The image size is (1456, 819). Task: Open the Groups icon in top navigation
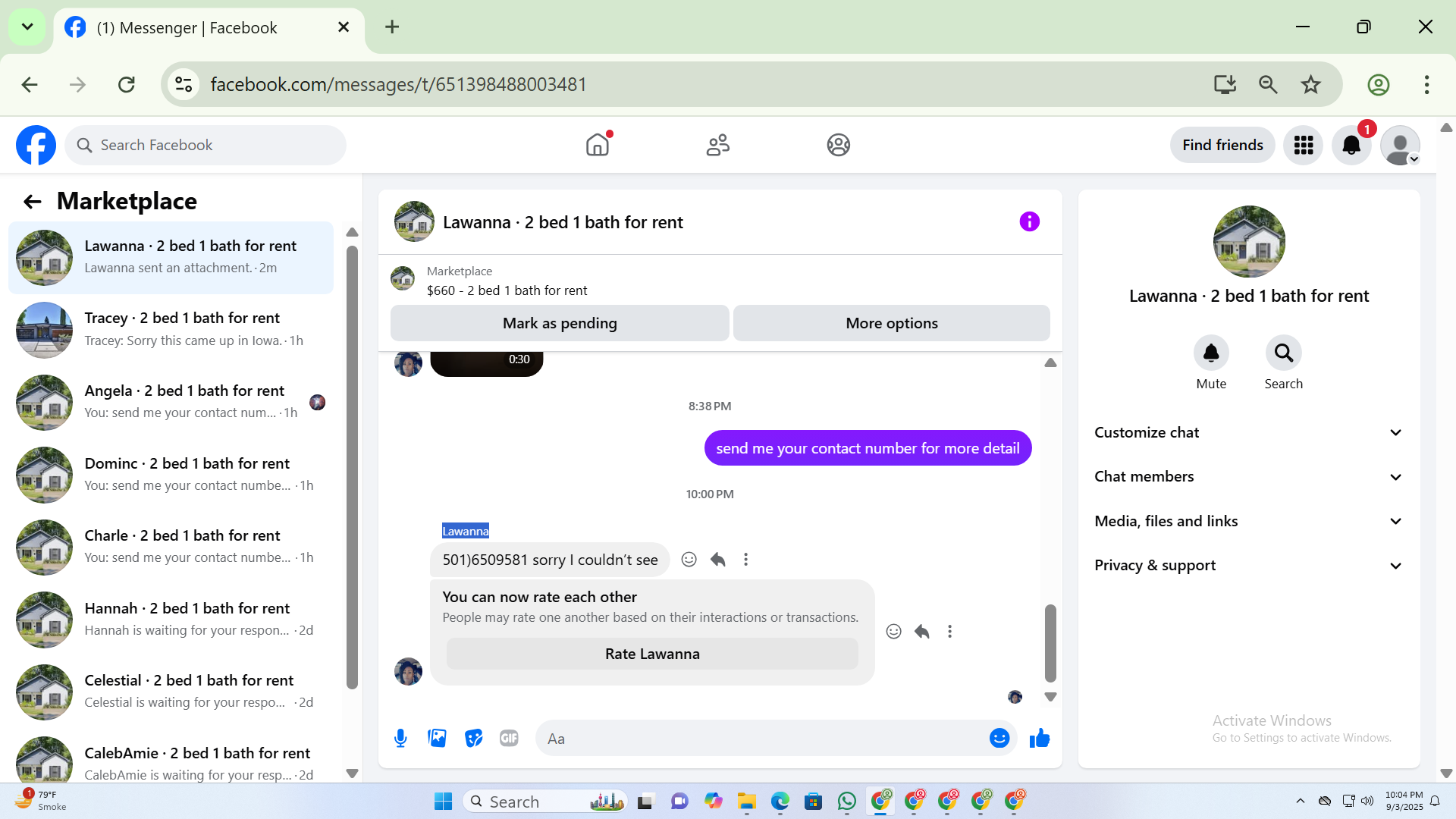point(838,145)
